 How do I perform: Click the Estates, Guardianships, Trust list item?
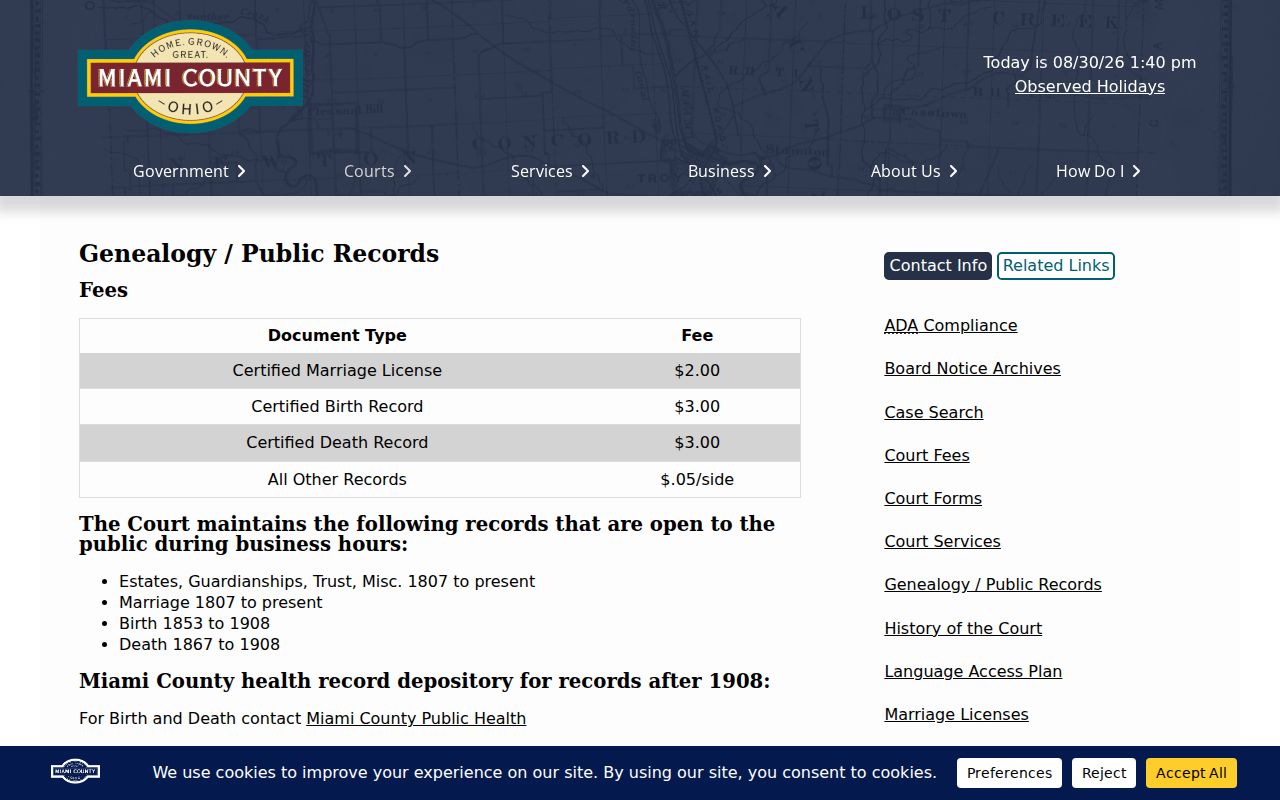pyautogui.click(x=327, y=581)
